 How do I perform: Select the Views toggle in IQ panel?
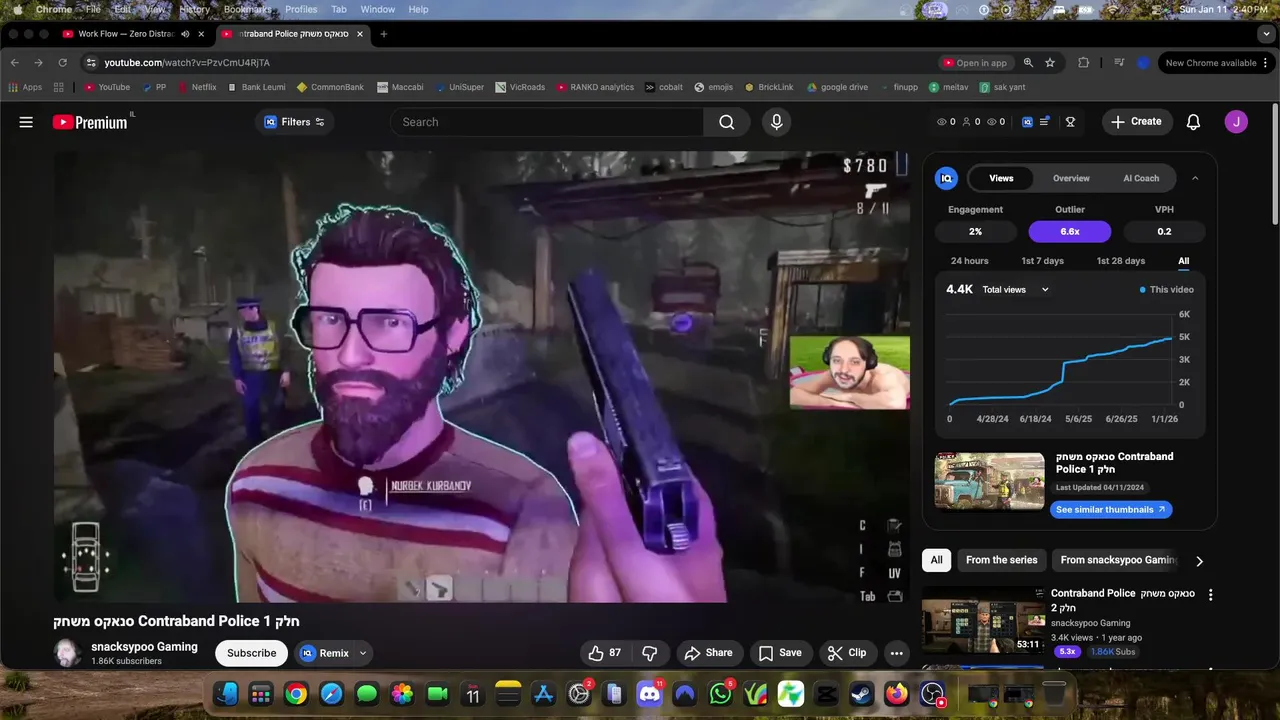pos(1001,178)
